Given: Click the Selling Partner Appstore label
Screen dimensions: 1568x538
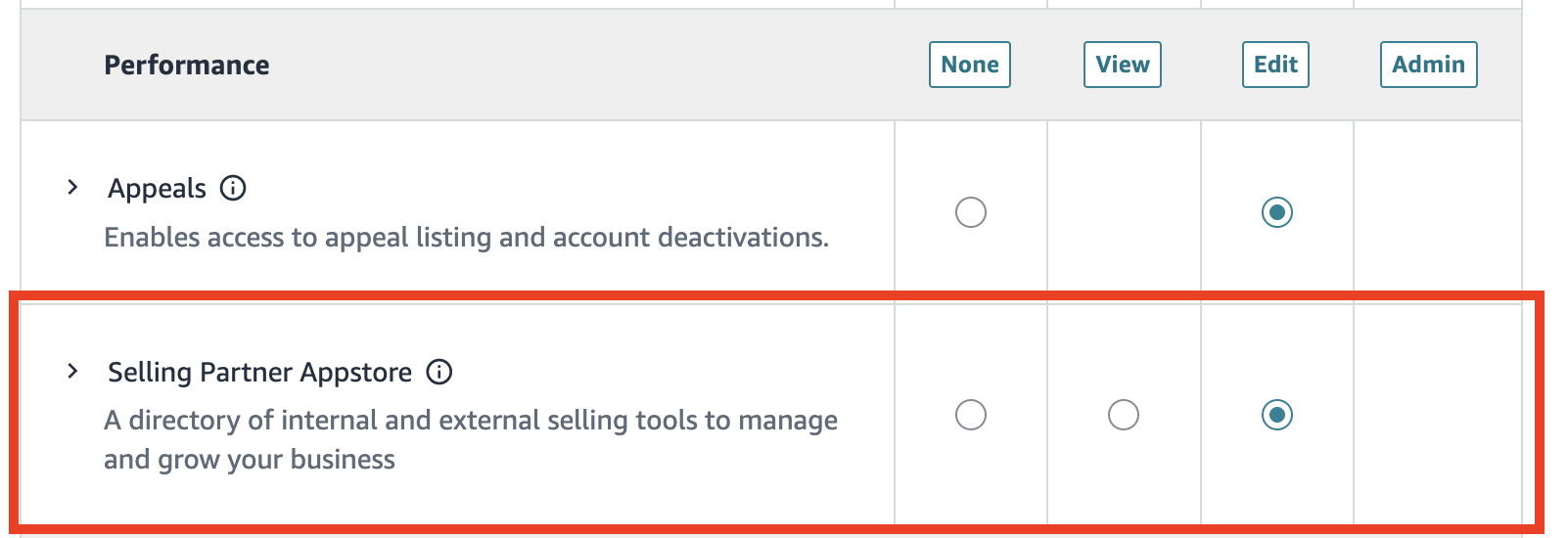Looking at the screenshot, I should [x=259, y=372].
